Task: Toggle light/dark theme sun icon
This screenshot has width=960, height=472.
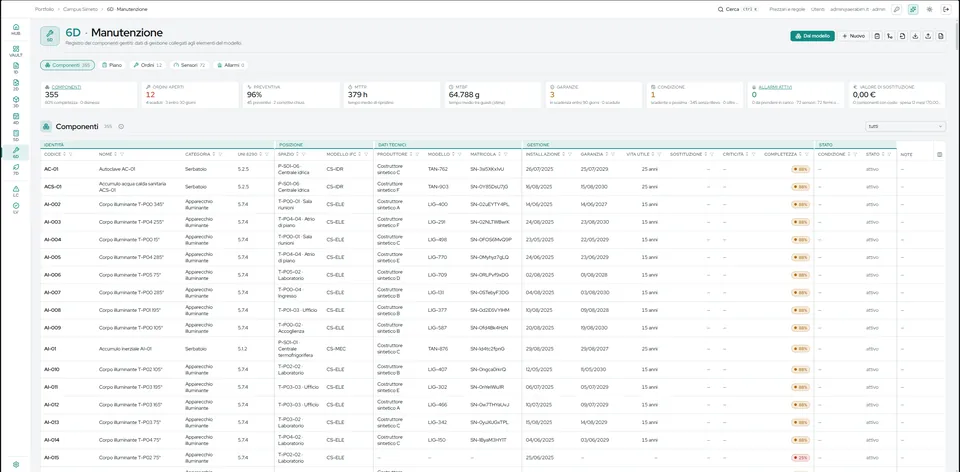Action: tap(930, 9)
